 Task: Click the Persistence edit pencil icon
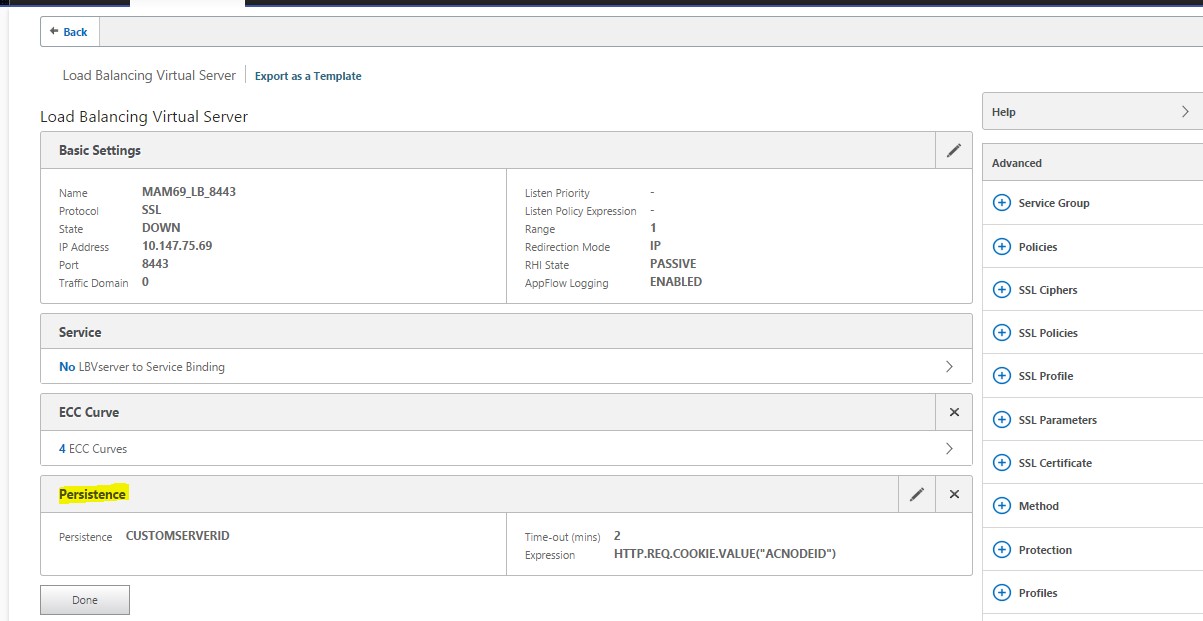pyautogui.click(x=916, y=494)
